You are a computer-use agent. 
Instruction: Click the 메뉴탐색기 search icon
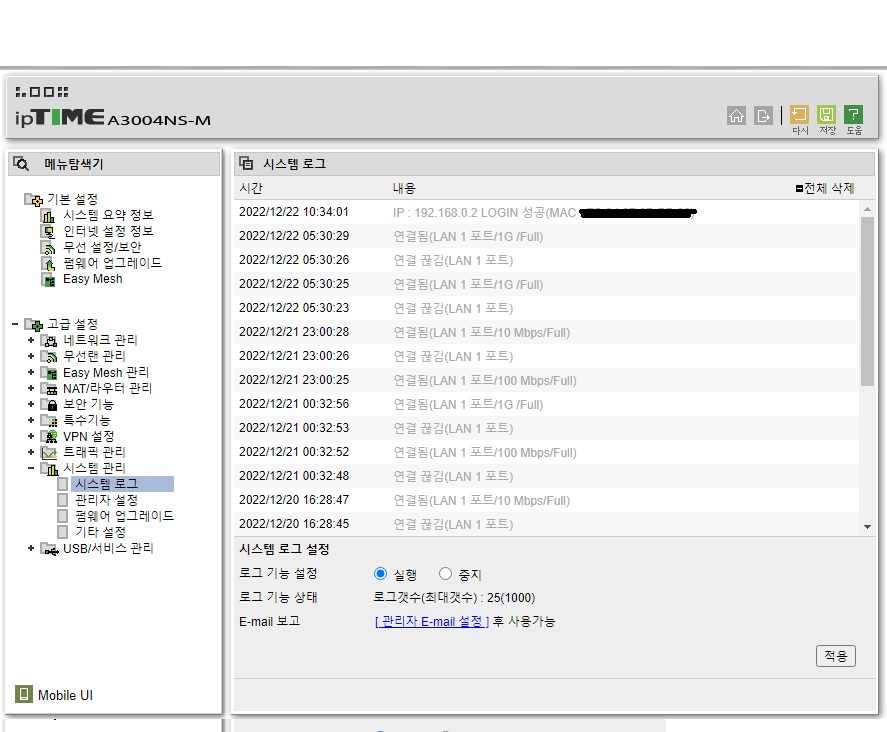[x=21, y=164]
